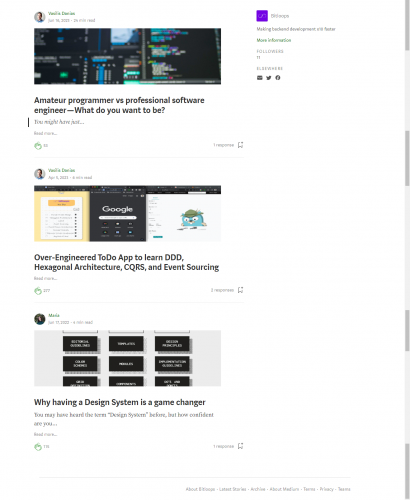Image resolution: width=410 pixels, height=500 pixels.
Task: Bookmark the Design System article
Action: point(240,446)
